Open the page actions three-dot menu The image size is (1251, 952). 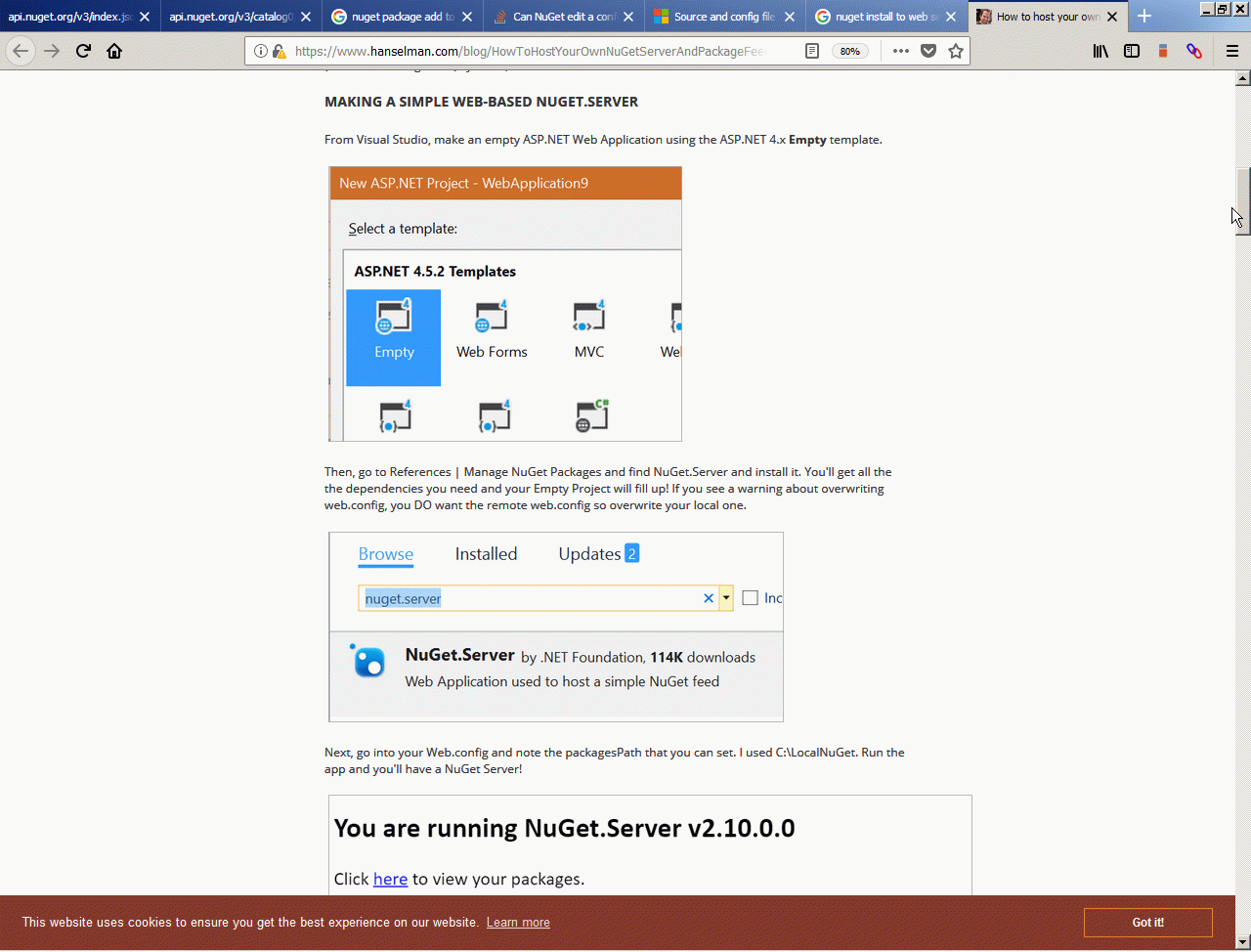tap(901, 51)
